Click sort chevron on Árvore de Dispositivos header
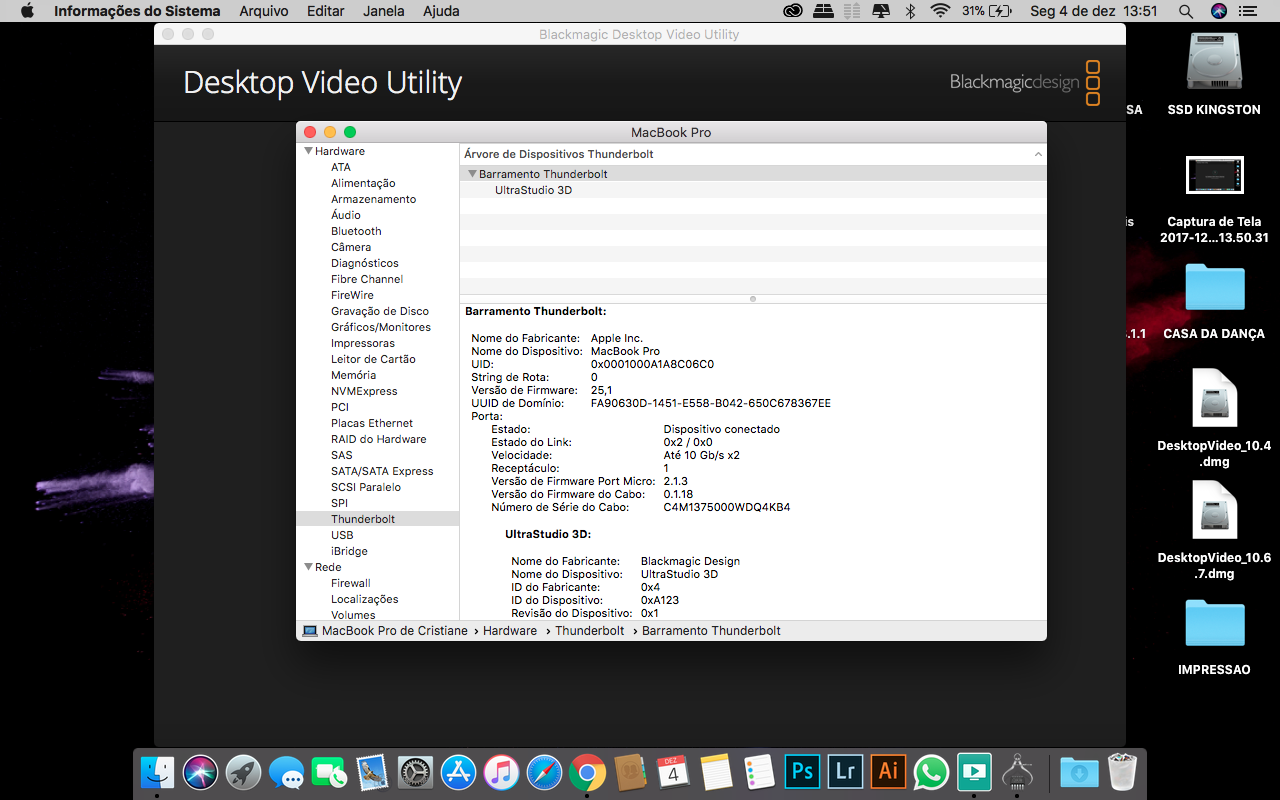This screenshot has width=1280, height=800. click(x=1038, y=155)
